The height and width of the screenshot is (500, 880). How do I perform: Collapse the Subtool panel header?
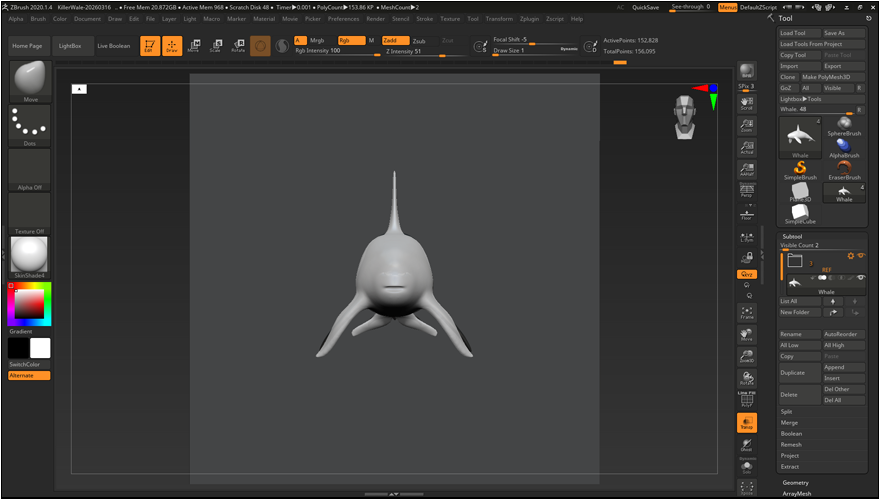coord(791,236)
